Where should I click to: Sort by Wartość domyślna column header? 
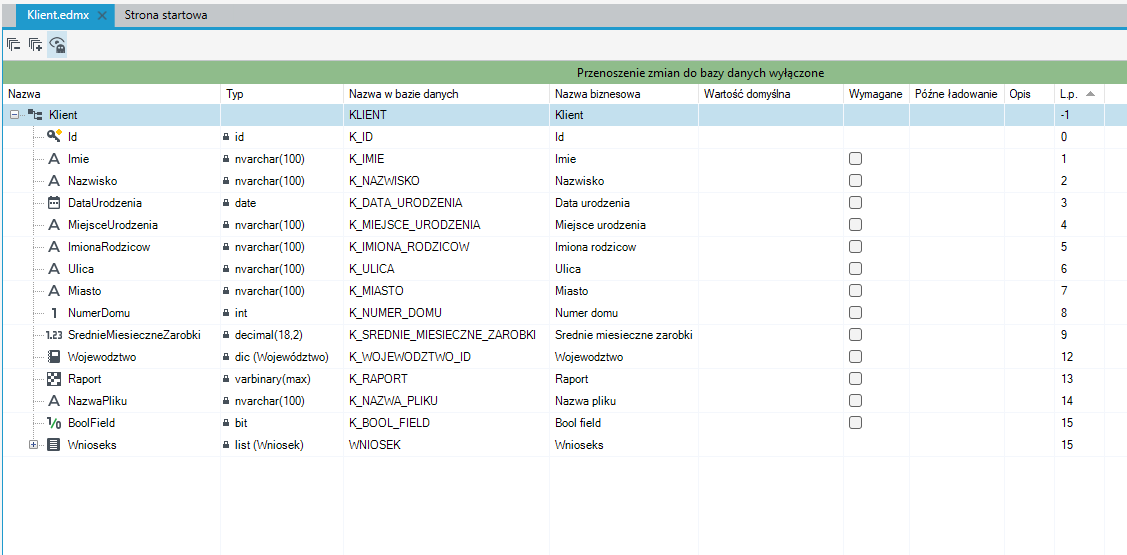pos(770,94)
